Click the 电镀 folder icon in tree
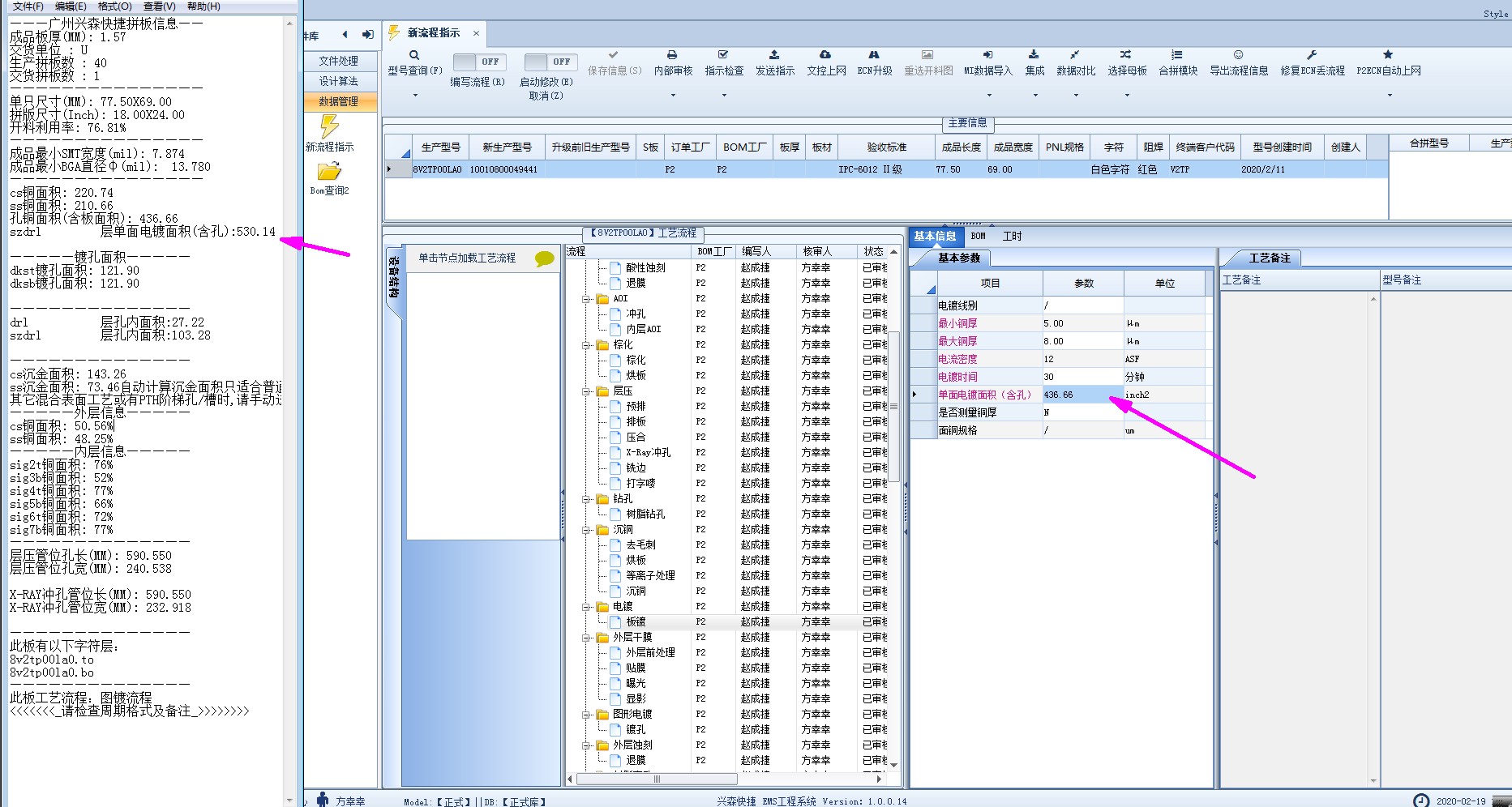The image size is (1512, 807). tap(602, 606)
